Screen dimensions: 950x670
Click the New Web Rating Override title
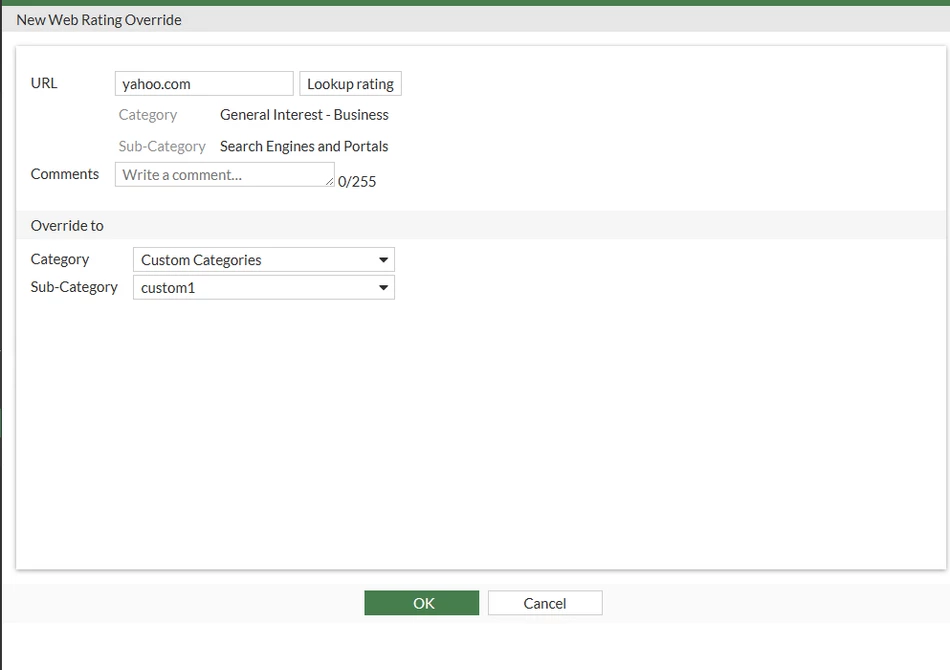pos(99,20)
